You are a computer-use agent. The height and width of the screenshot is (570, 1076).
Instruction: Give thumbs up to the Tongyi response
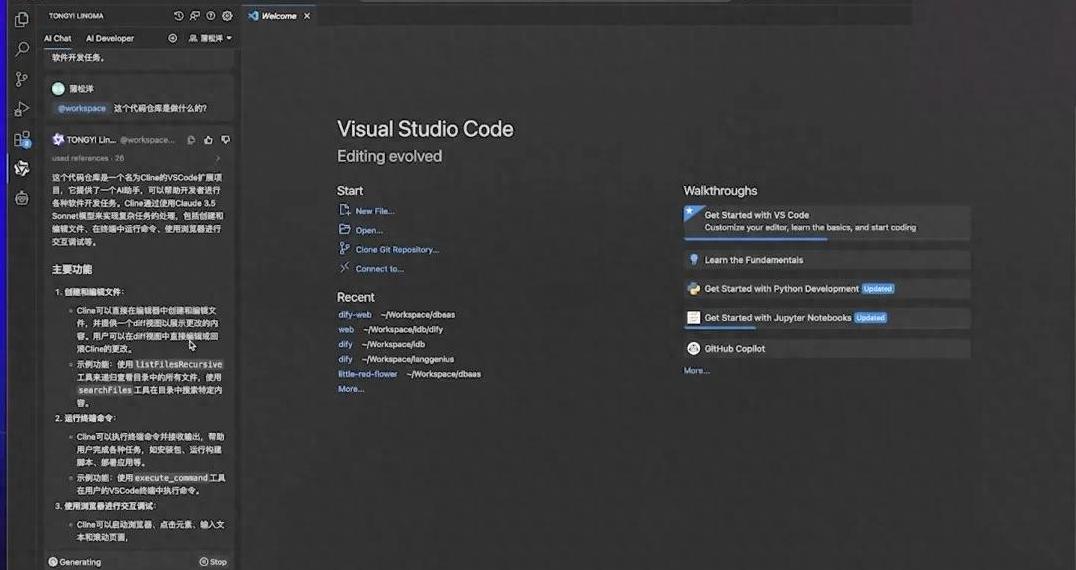[x=208, y=140]
